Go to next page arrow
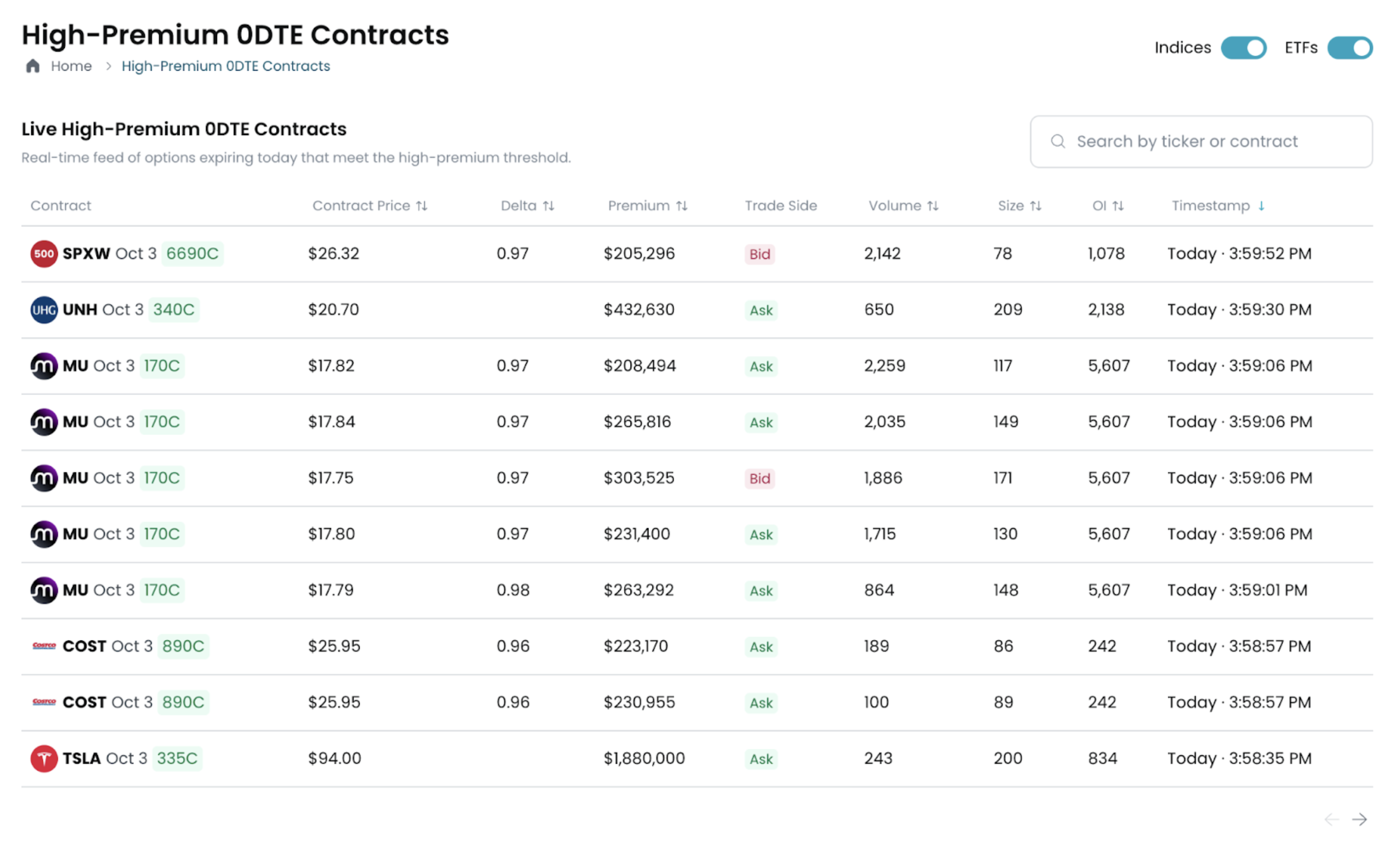This screenshot has height=841, width=1400. (1358, 819)
